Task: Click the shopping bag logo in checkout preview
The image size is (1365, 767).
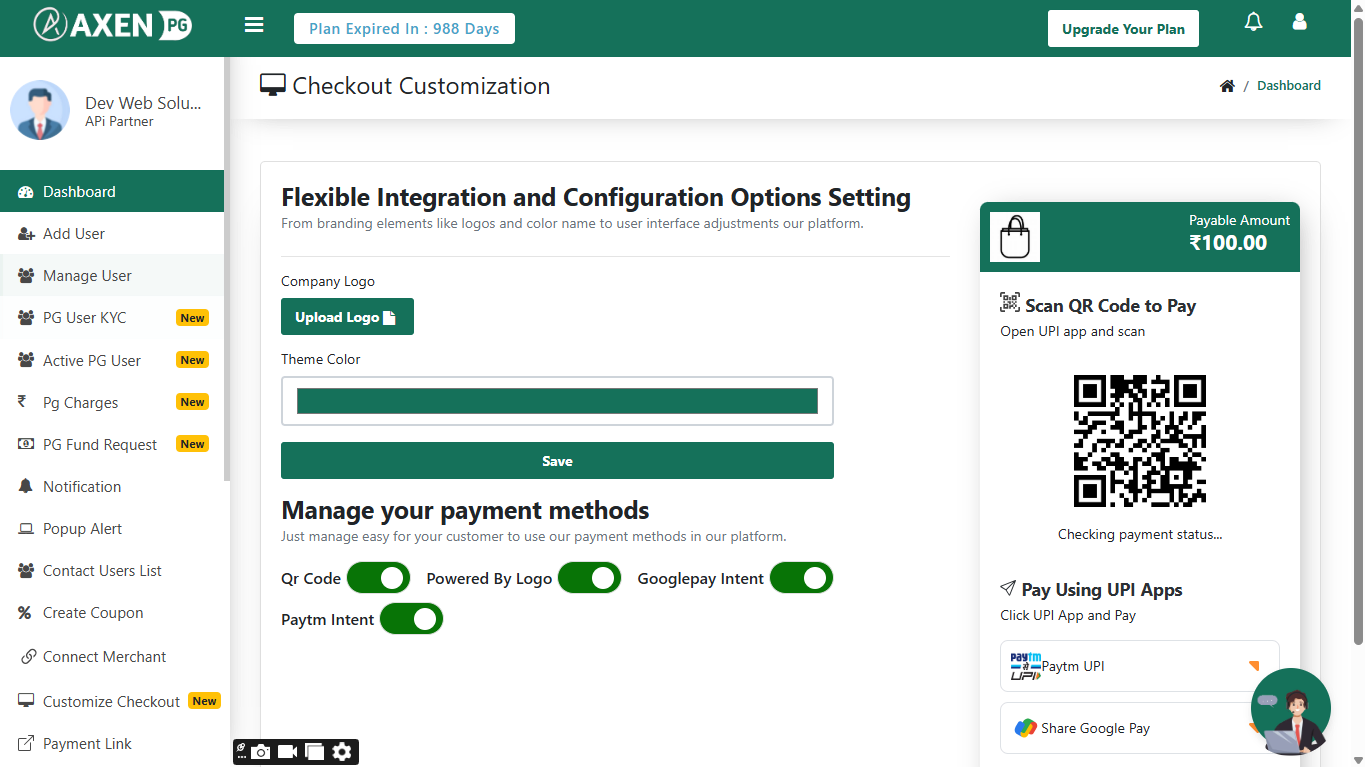Action: pyautogui.click(x=1015, y=237)
